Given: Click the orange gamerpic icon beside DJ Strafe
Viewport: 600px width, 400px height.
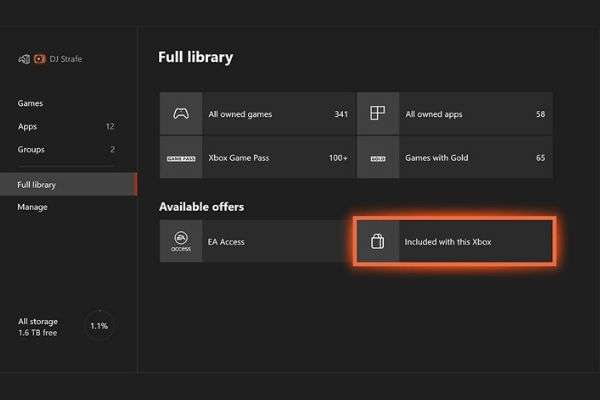Looking at the screenshot, I should click(40, 59).
